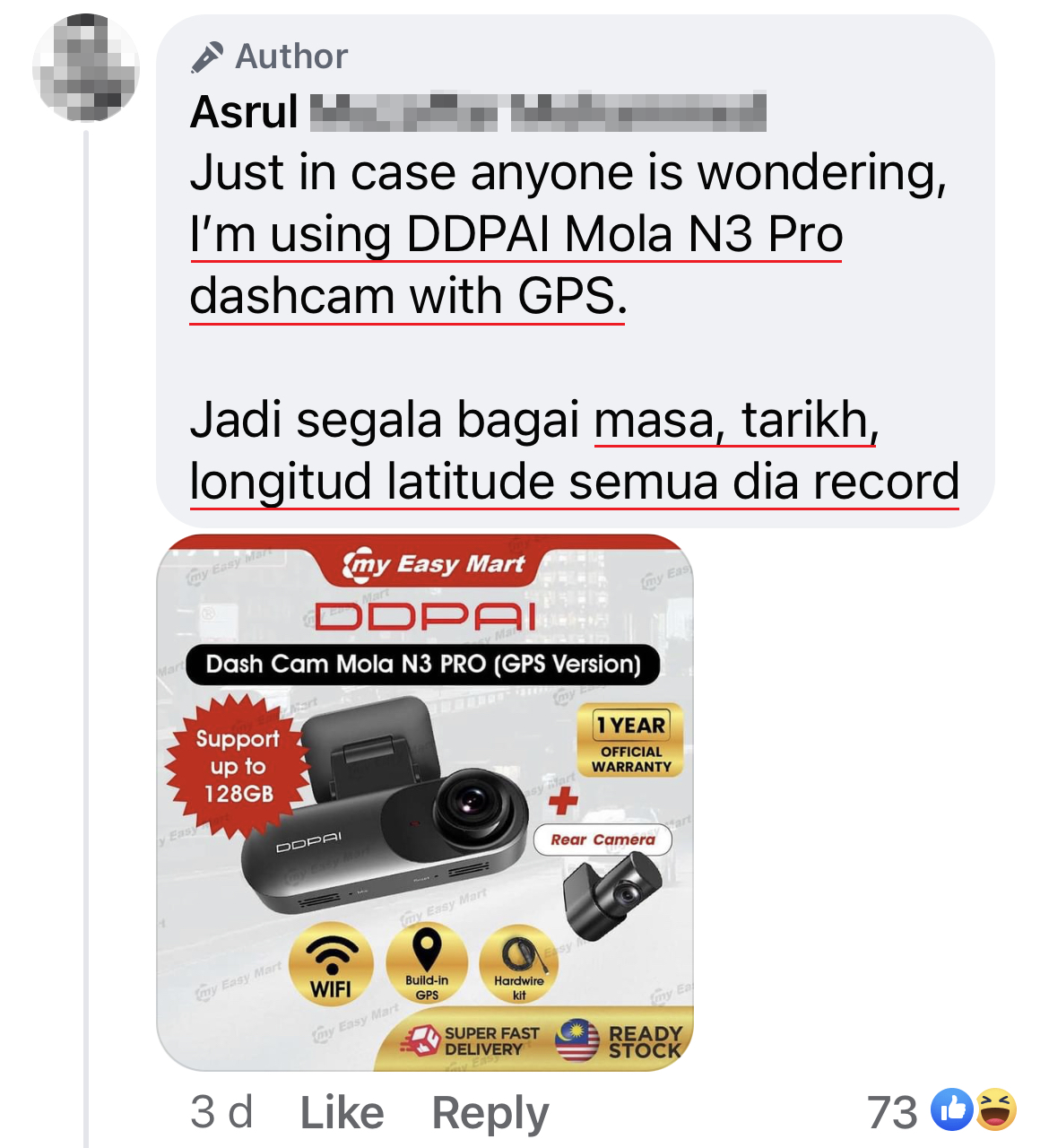The image size is (1049, 1148).
Task: Click the Like button under comment
Action: (342, 1113)
